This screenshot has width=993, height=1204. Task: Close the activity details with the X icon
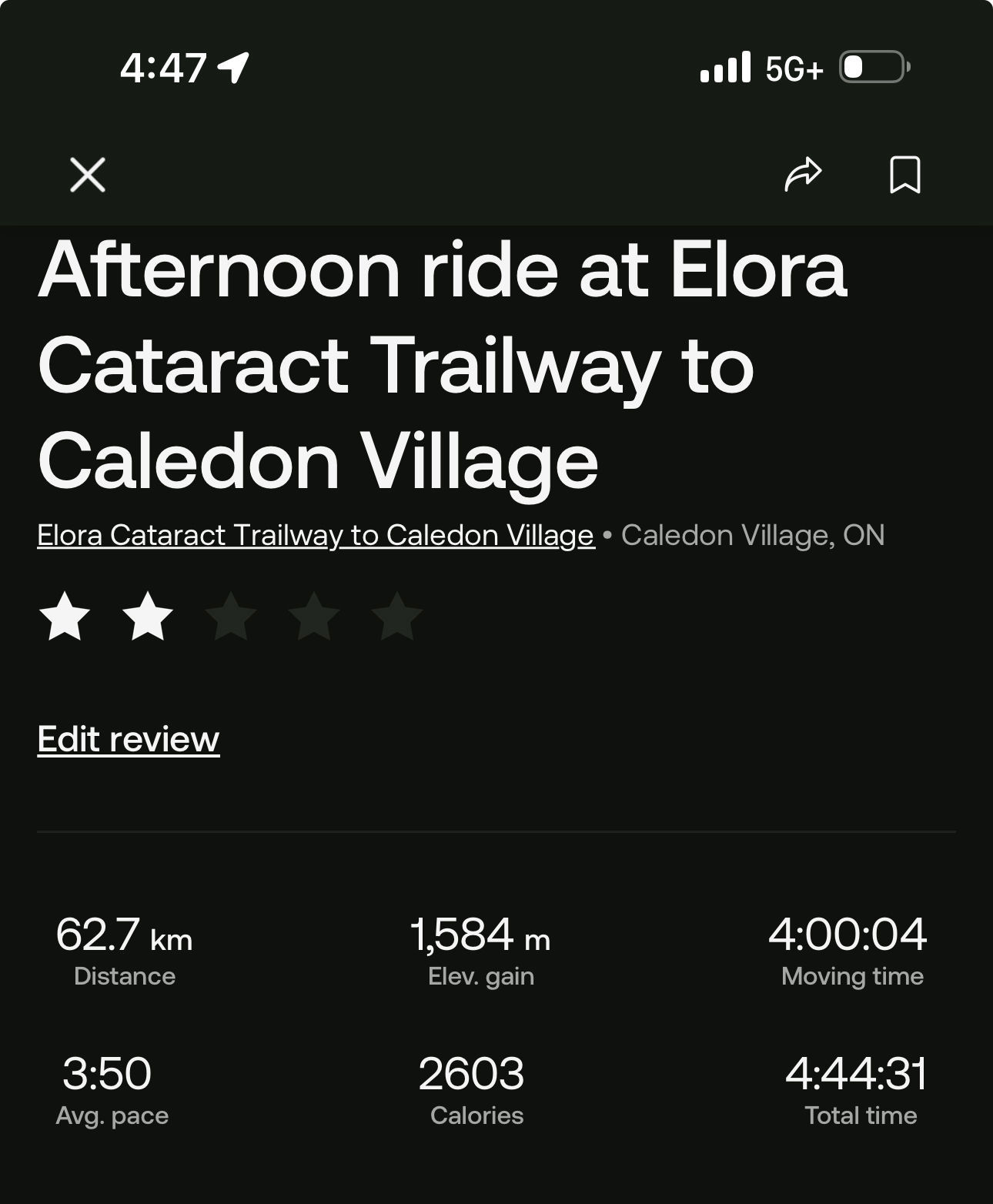[x=88, y=175]
